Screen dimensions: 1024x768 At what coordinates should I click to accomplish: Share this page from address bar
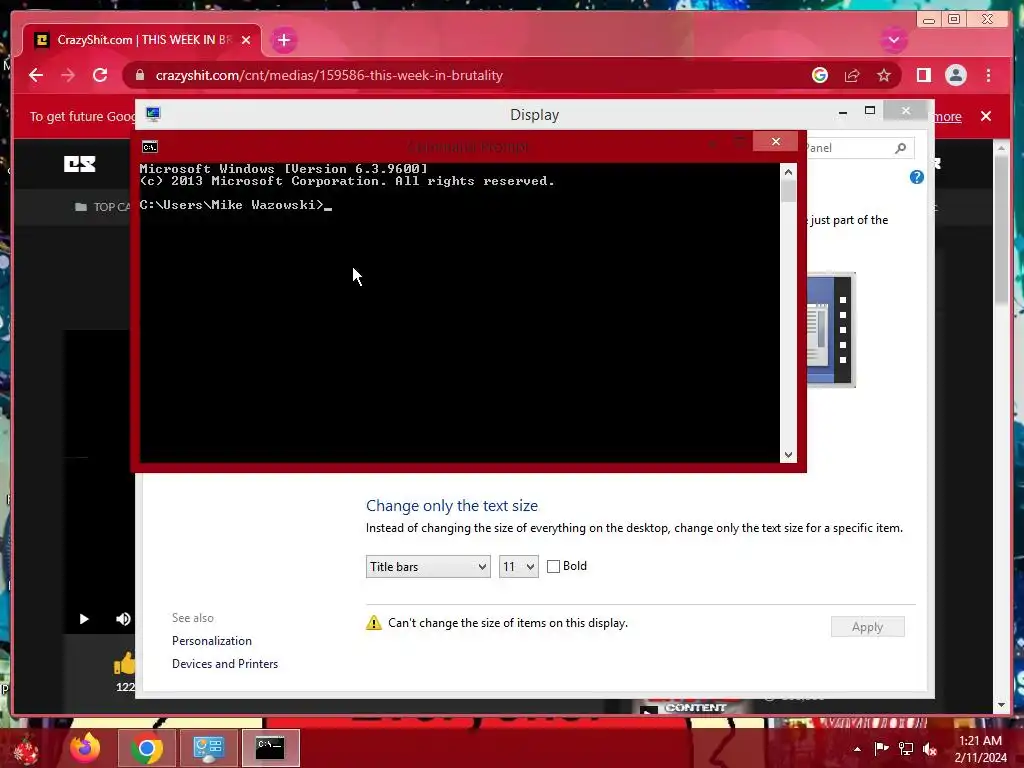[x=852, y=75]
